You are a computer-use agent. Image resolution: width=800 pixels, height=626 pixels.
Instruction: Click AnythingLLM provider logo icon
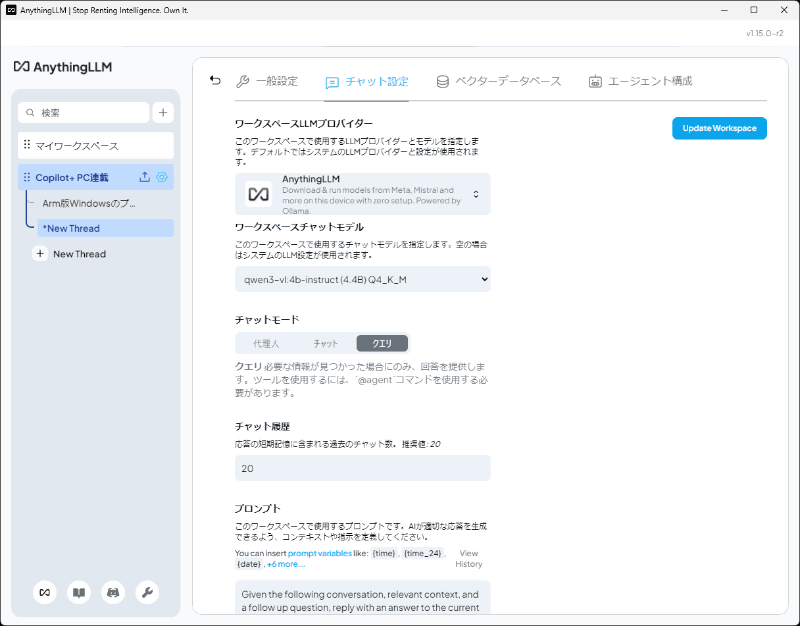pos(259,194)
